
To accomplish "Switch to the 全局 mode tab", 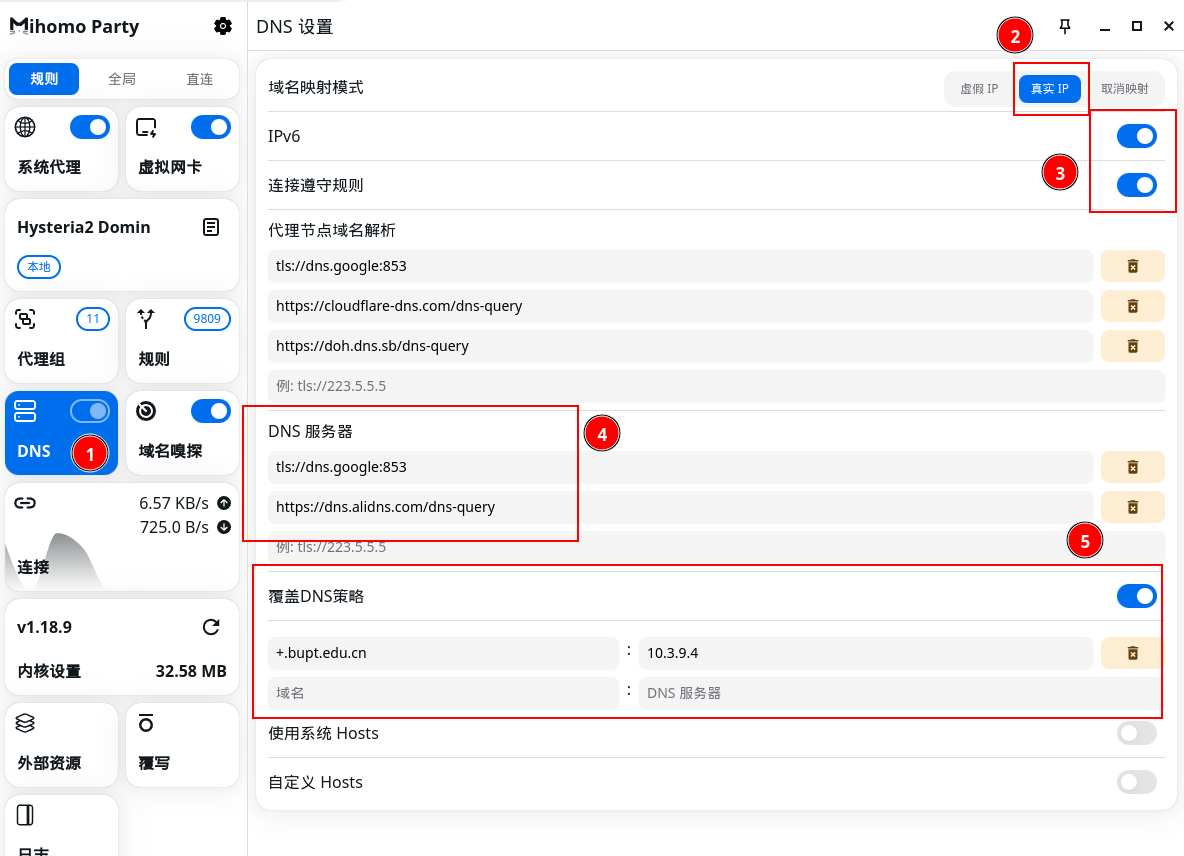I will (122, 79).
